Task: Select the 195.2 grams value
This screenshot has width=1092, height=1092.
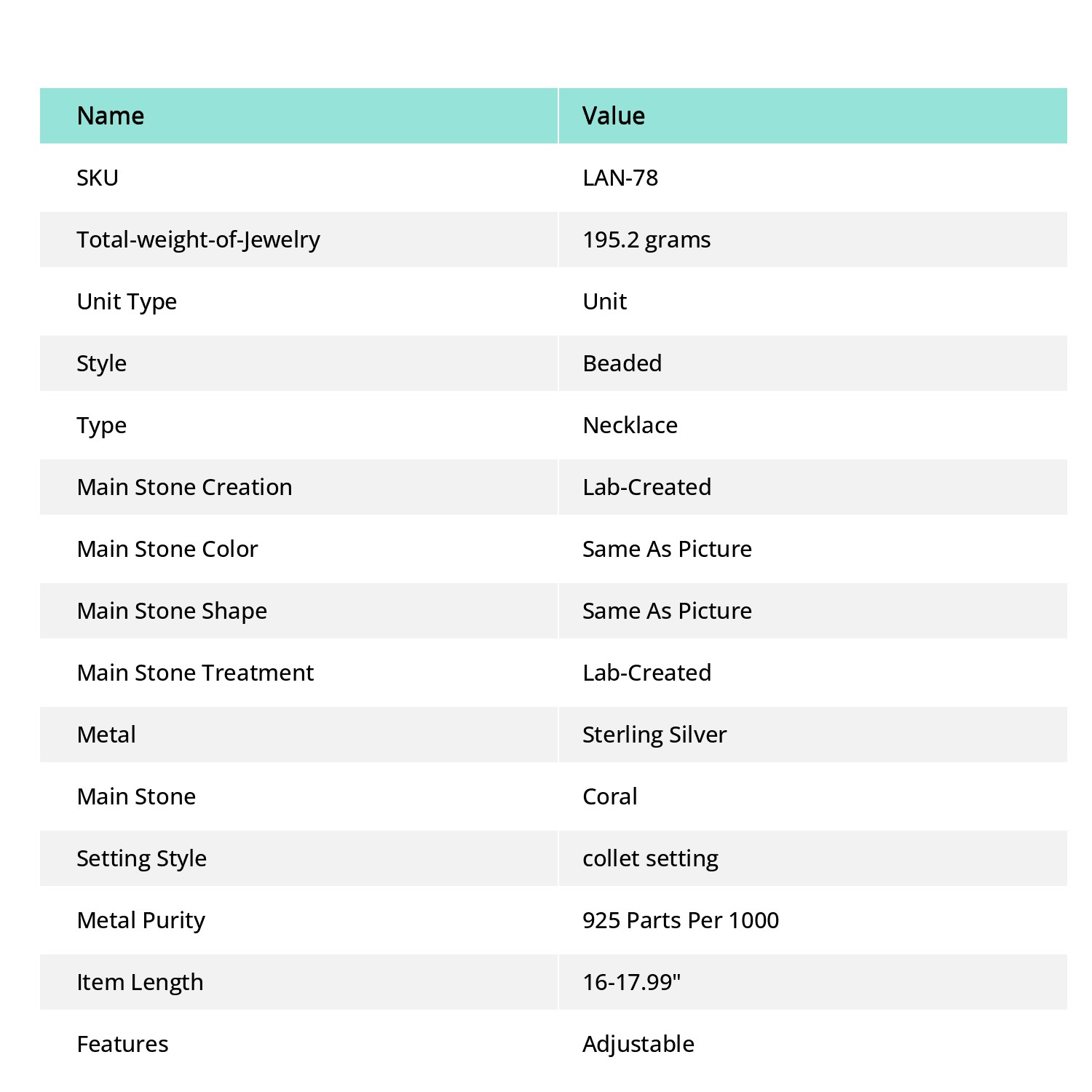Action: point(646,240)
